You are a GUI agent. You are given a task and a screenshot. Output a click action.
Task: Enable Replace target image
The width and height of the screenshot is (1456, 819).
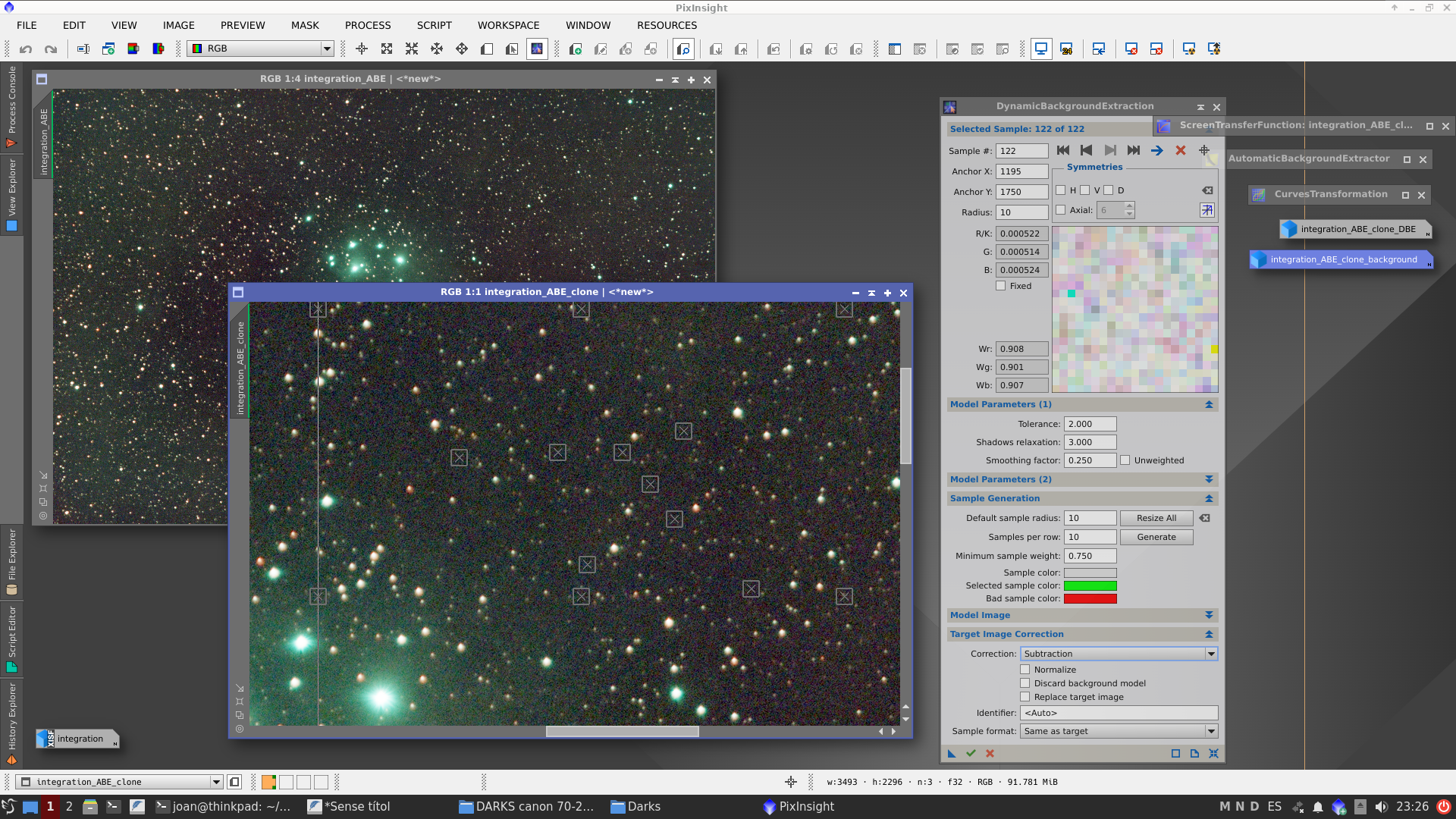coord(1025,696)
